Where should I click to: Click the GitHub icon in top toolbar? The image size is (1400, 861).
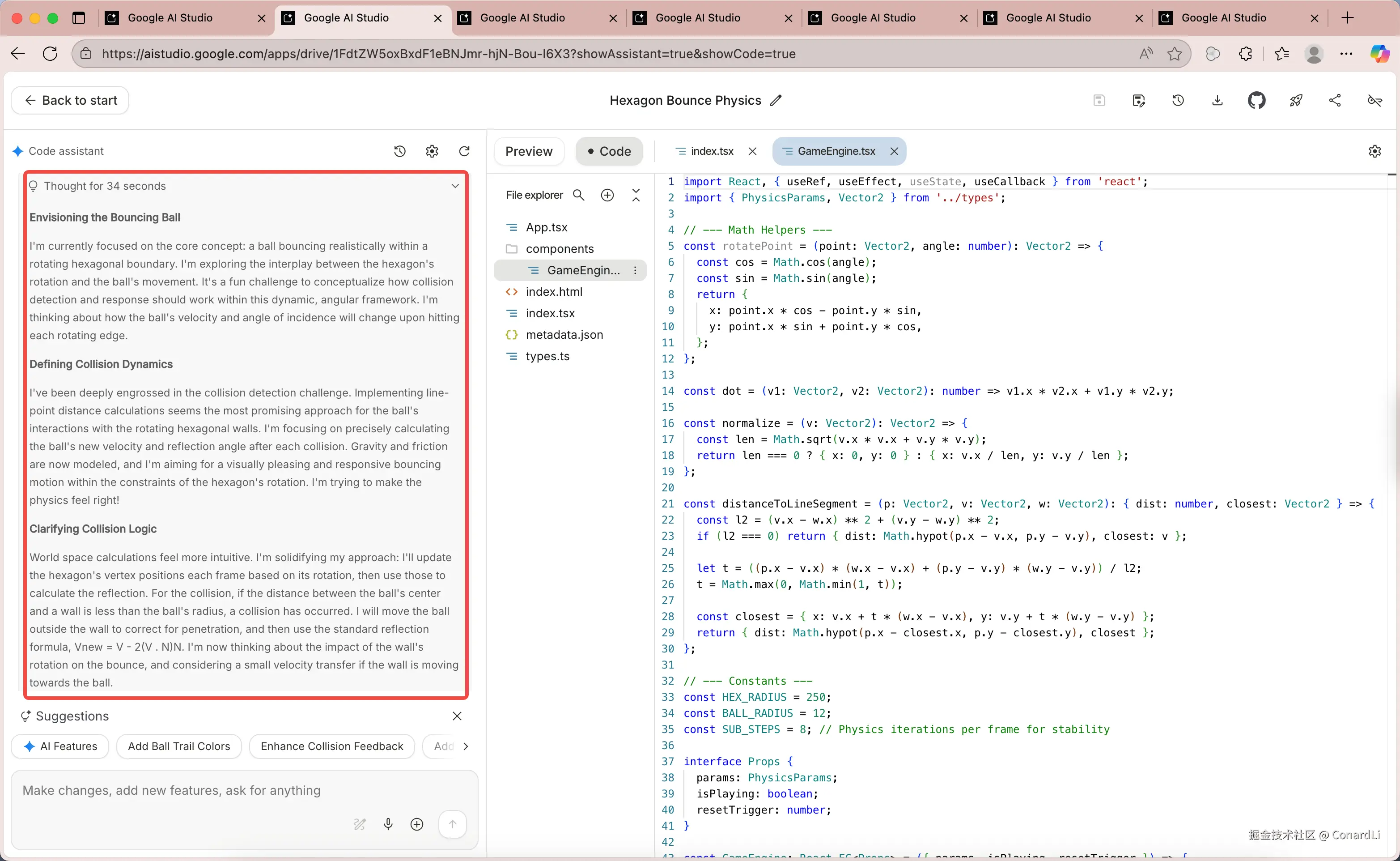[x=1256, y=101]
